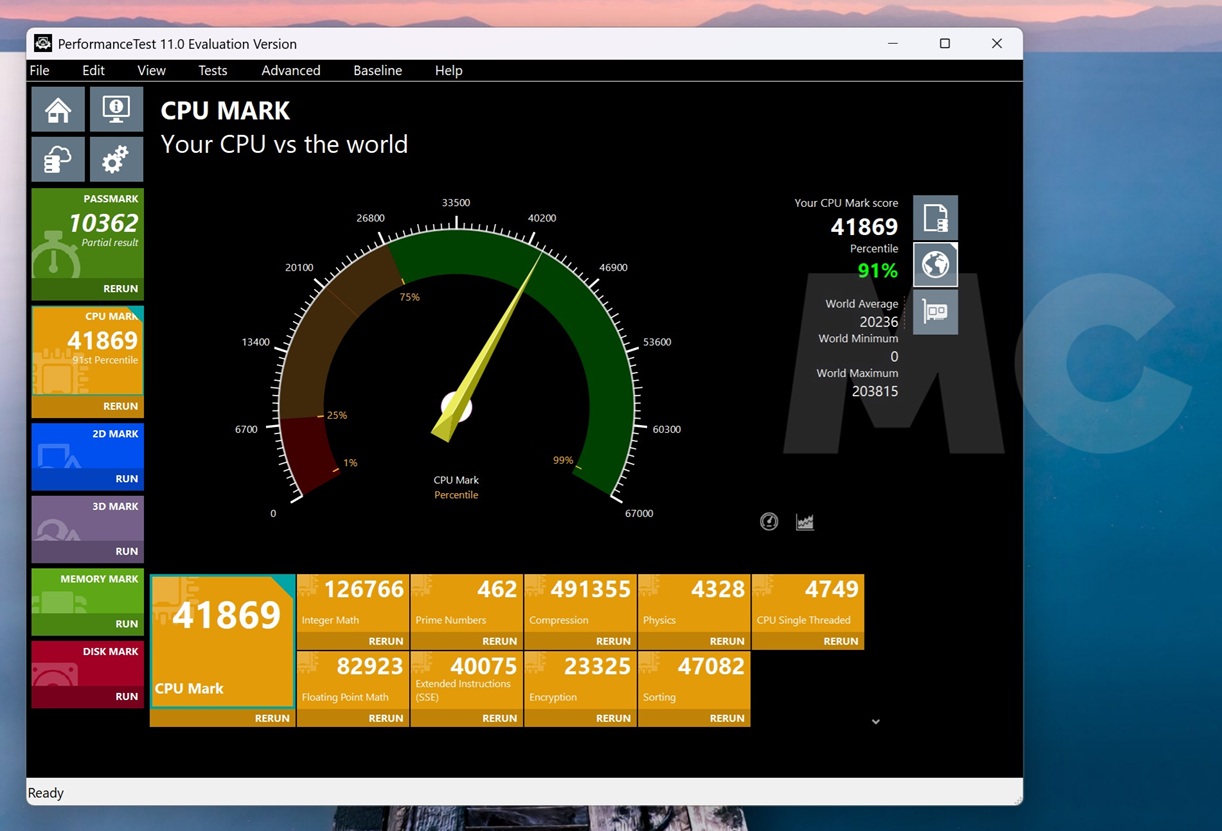Viewport: 1222px width, 831px height.
Task: Open the results history chart icon
Action: [x=804, y=521]
